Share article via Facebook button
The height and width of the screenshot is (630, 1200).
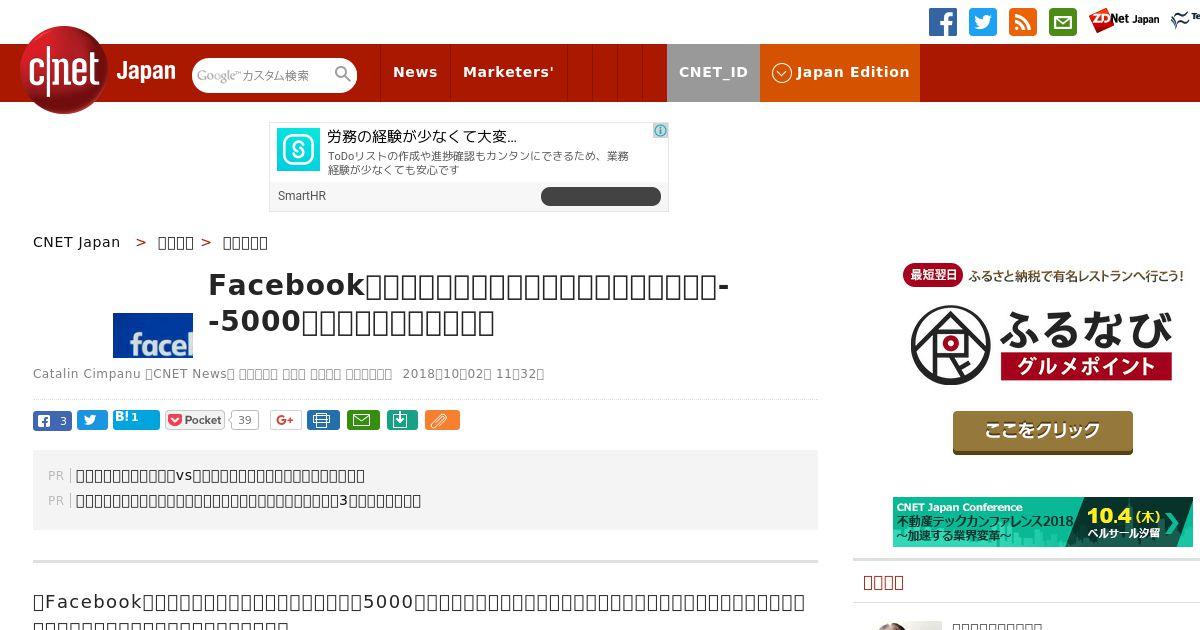[x=52, y=420]
